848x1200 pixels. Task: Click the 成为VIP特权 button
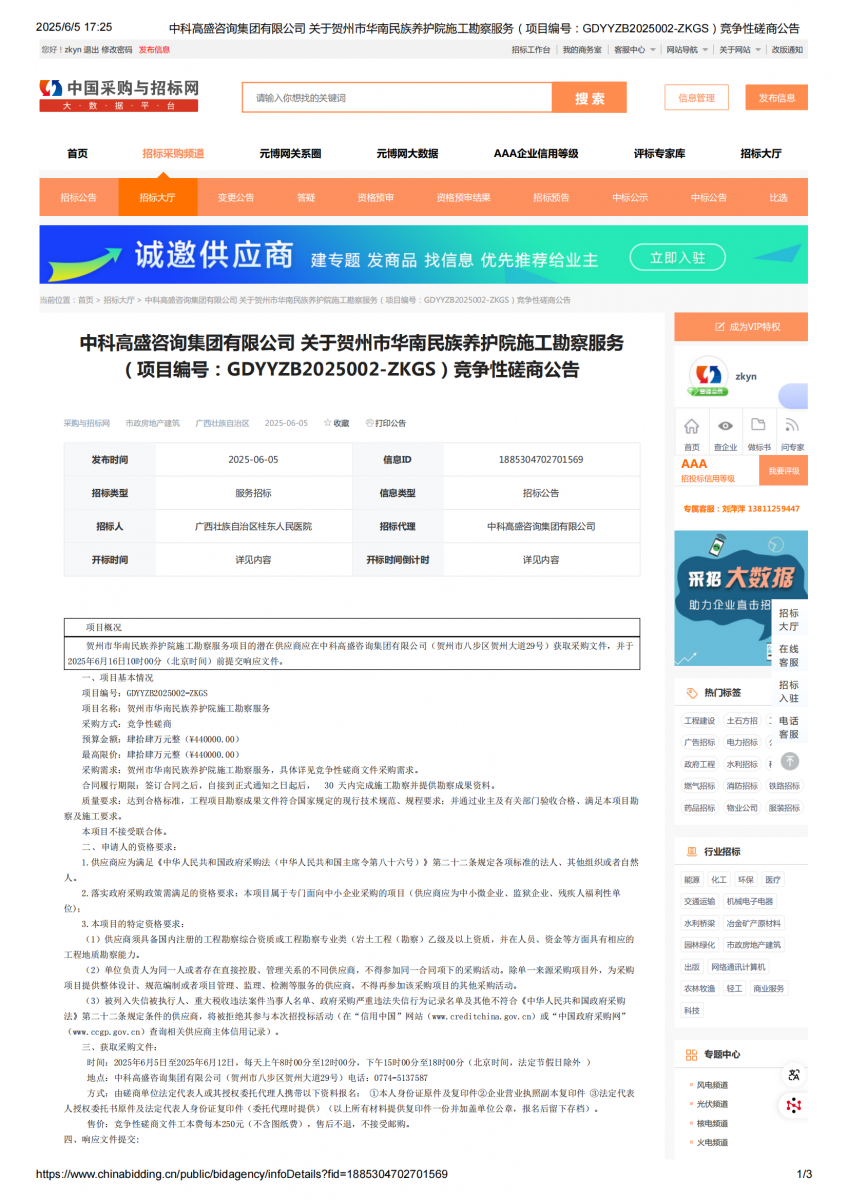tap(741, 327)
